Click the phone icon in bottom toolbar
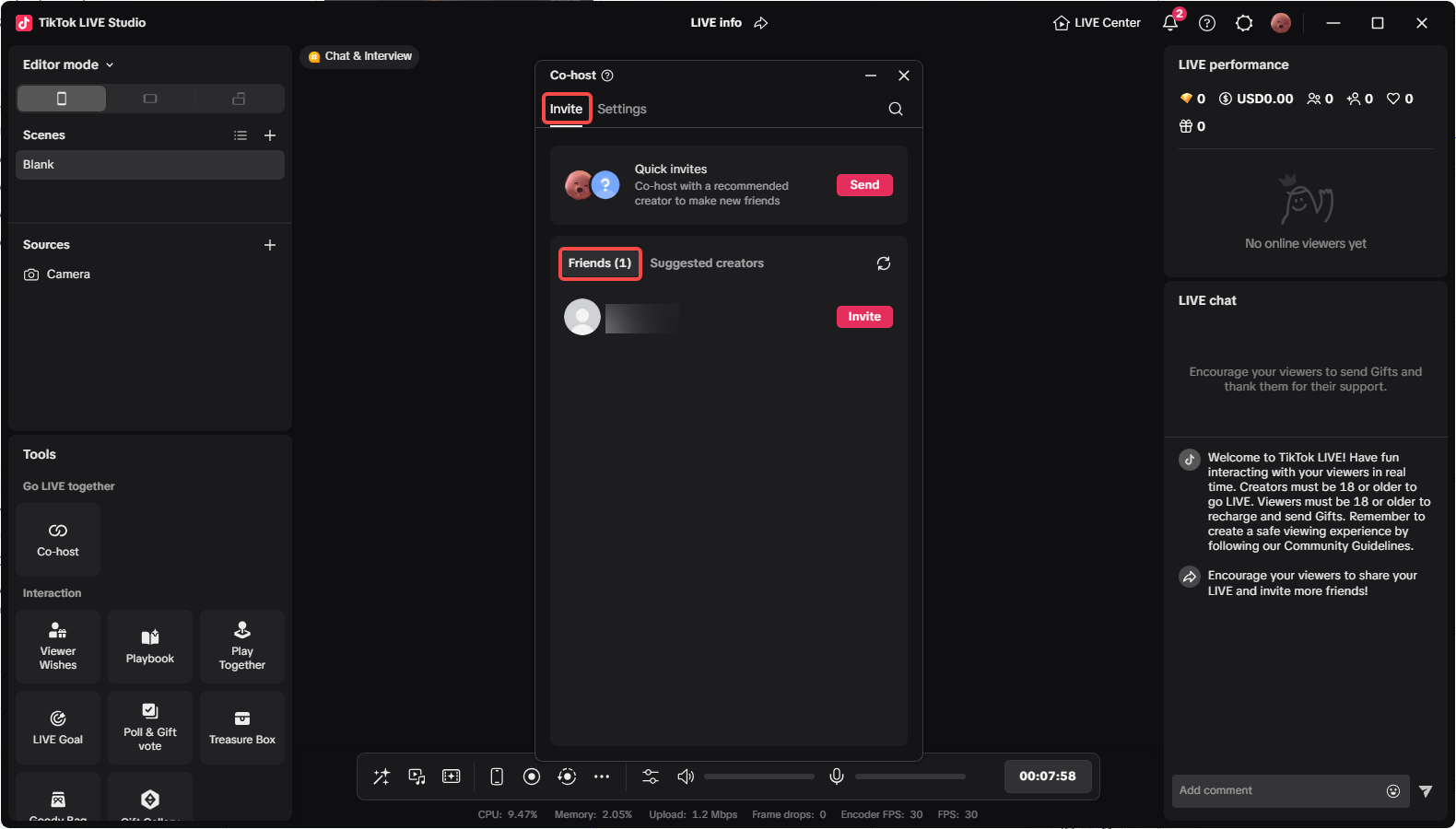1456x829 pixels. pyautogui.click(x=497, y=776)
